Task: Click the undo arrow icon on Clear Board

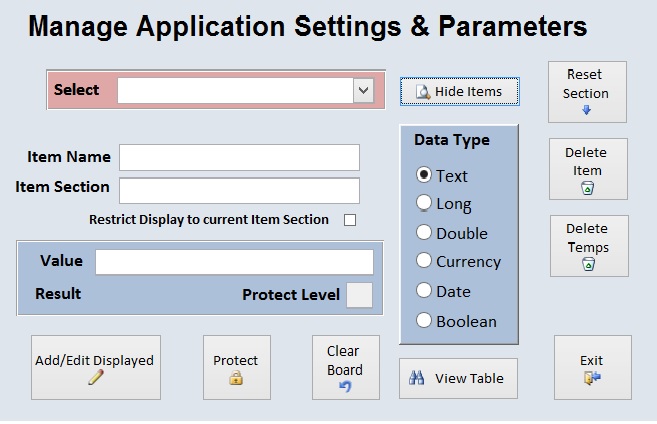Action: (345, 386)
